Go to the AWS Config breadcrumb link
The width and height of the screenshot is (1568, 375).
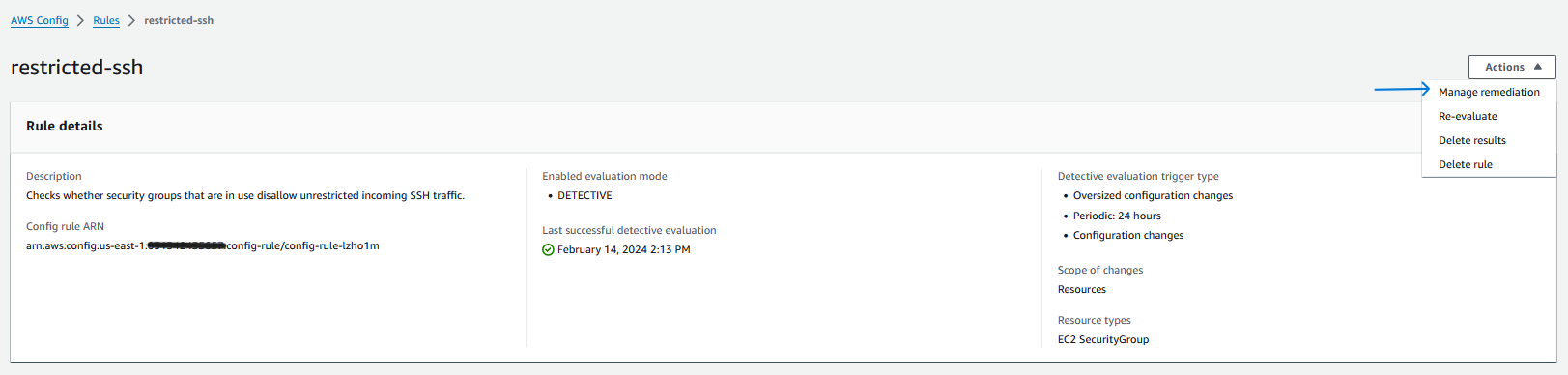tap(40, 20)
